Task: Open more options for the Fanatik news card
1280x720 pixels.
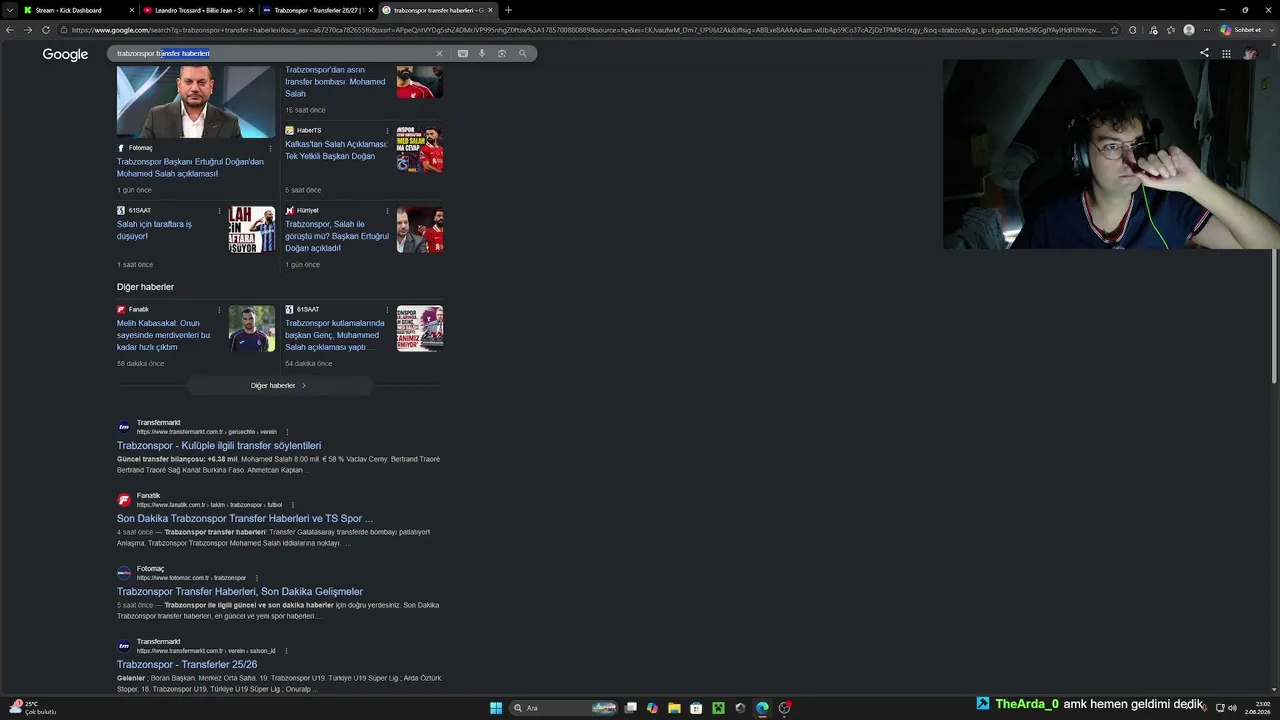Action: click(x=219, y=310)
